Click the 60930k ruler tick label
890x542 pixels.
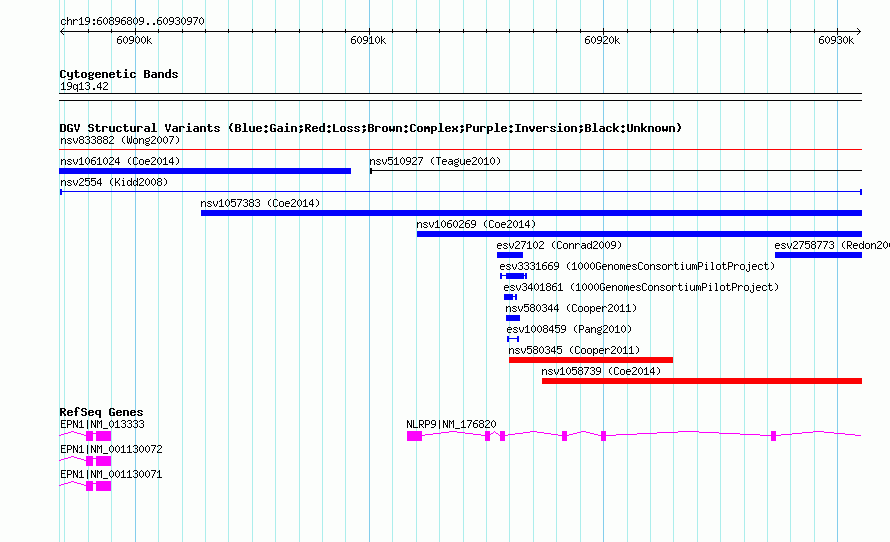[x=836, y=40]
